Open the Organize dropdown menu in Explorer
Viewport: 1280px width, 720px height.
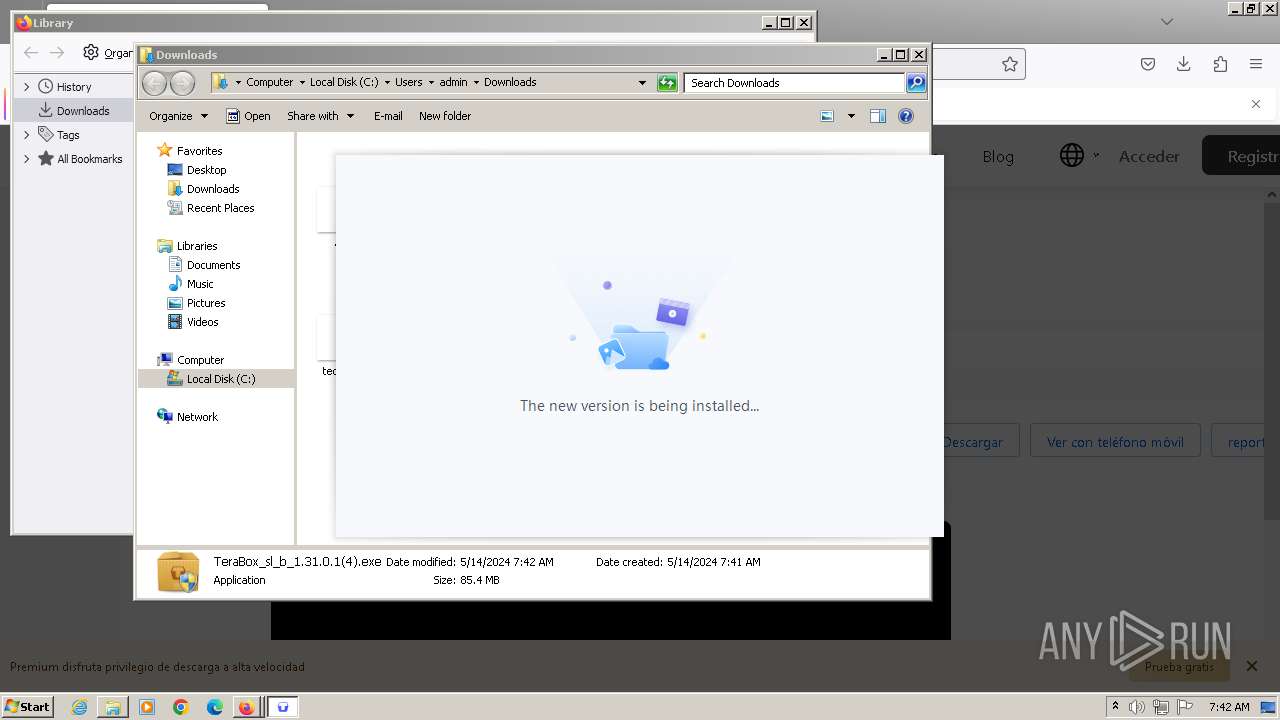coord(178,116)
